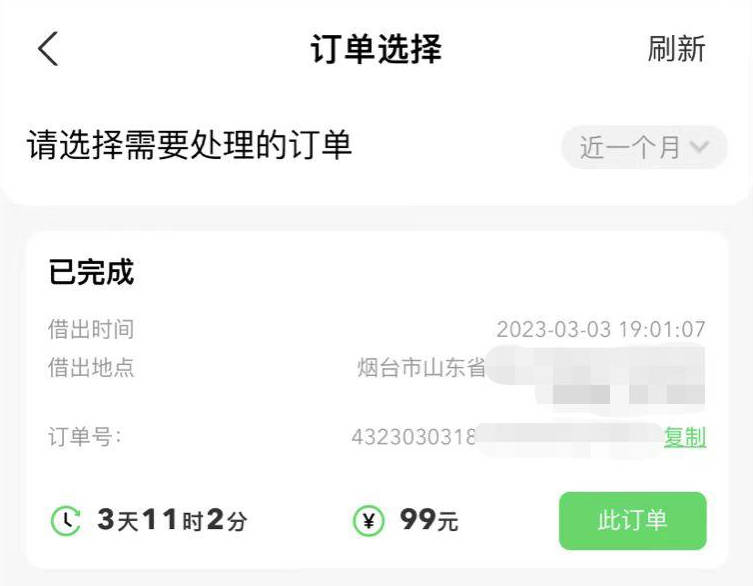Copy order number via 复制 link
Screen dimensions: 753x586
point(685,437)
